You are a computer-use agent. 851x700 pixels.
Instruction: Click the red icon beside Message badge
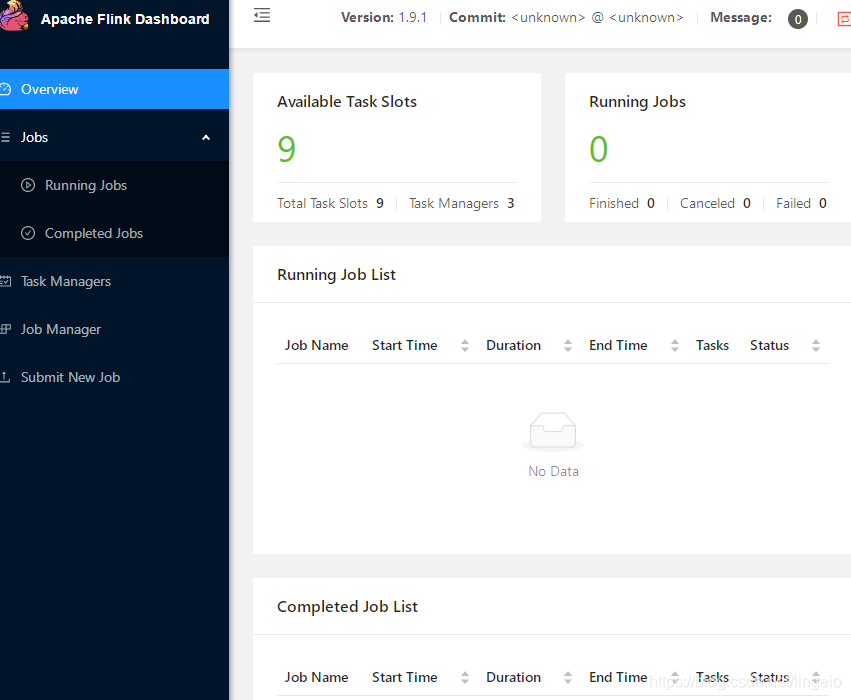pyautogui.click(x=844, y=20)
